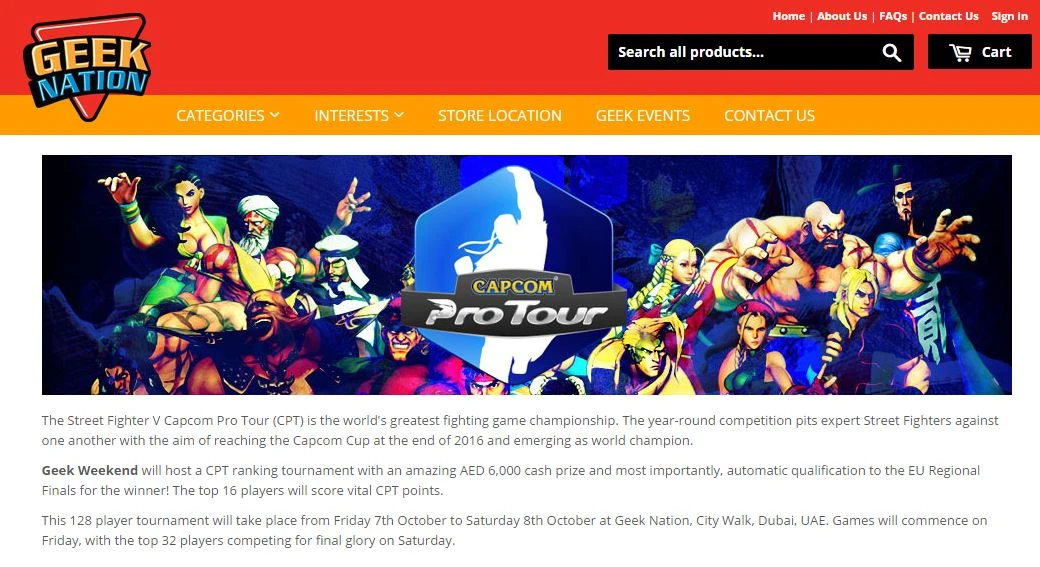Image resolution: width=1040 pixels, height=567 pixels.
Task: Click the Home link at top
Action: pyautogui.click(x=789, y=16)
